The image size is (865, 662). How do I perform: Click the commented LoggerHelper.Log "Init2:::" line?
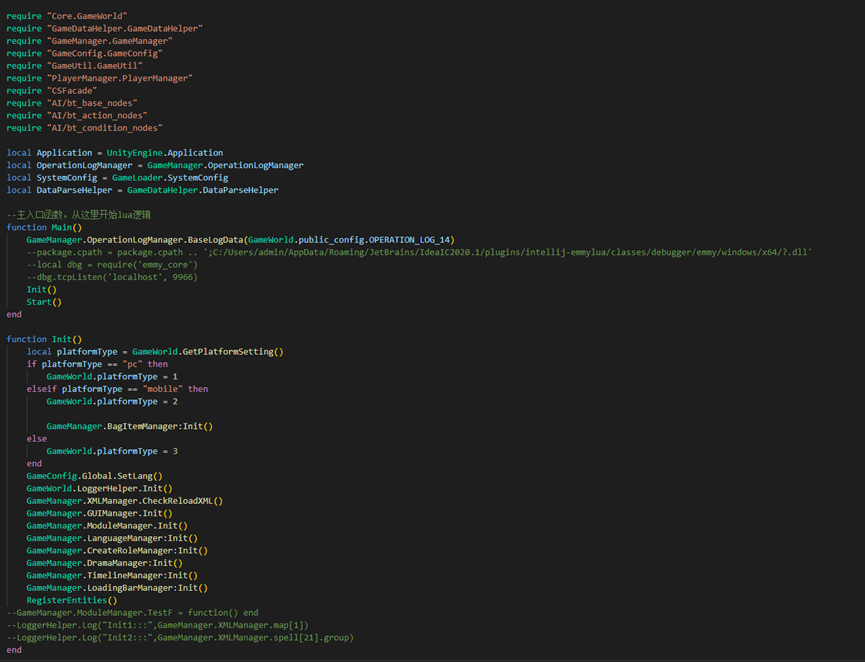[180, 637]
